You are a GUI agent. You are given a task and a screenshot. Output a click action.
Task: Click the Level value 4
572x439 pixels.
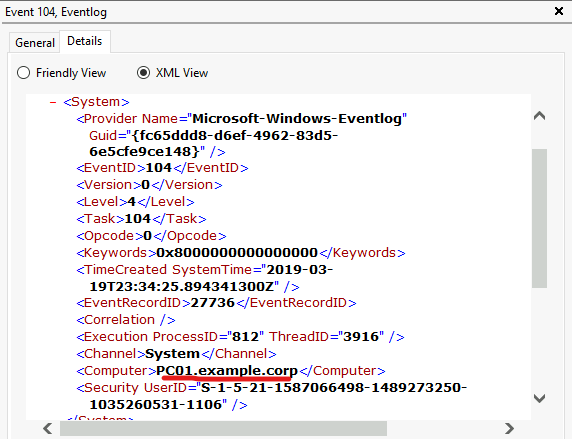pyautogui.click(x=132, y=202)
